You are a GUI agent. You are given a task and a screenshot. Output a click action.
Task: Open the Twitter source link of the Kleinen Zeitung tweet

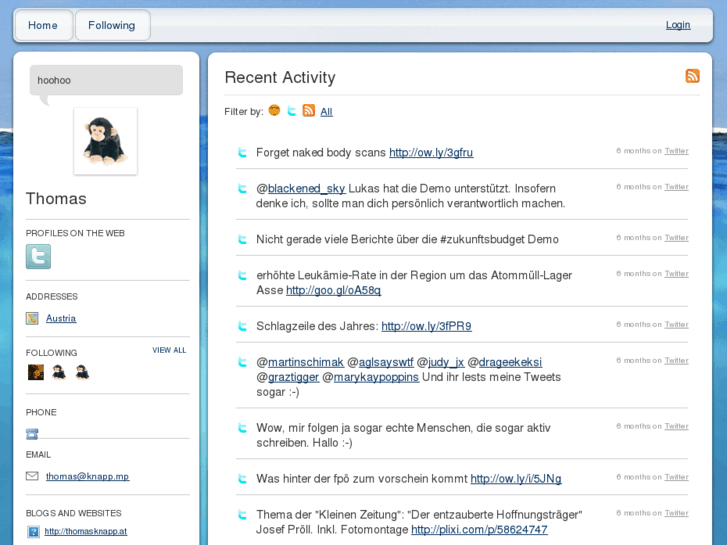[676, 513]
